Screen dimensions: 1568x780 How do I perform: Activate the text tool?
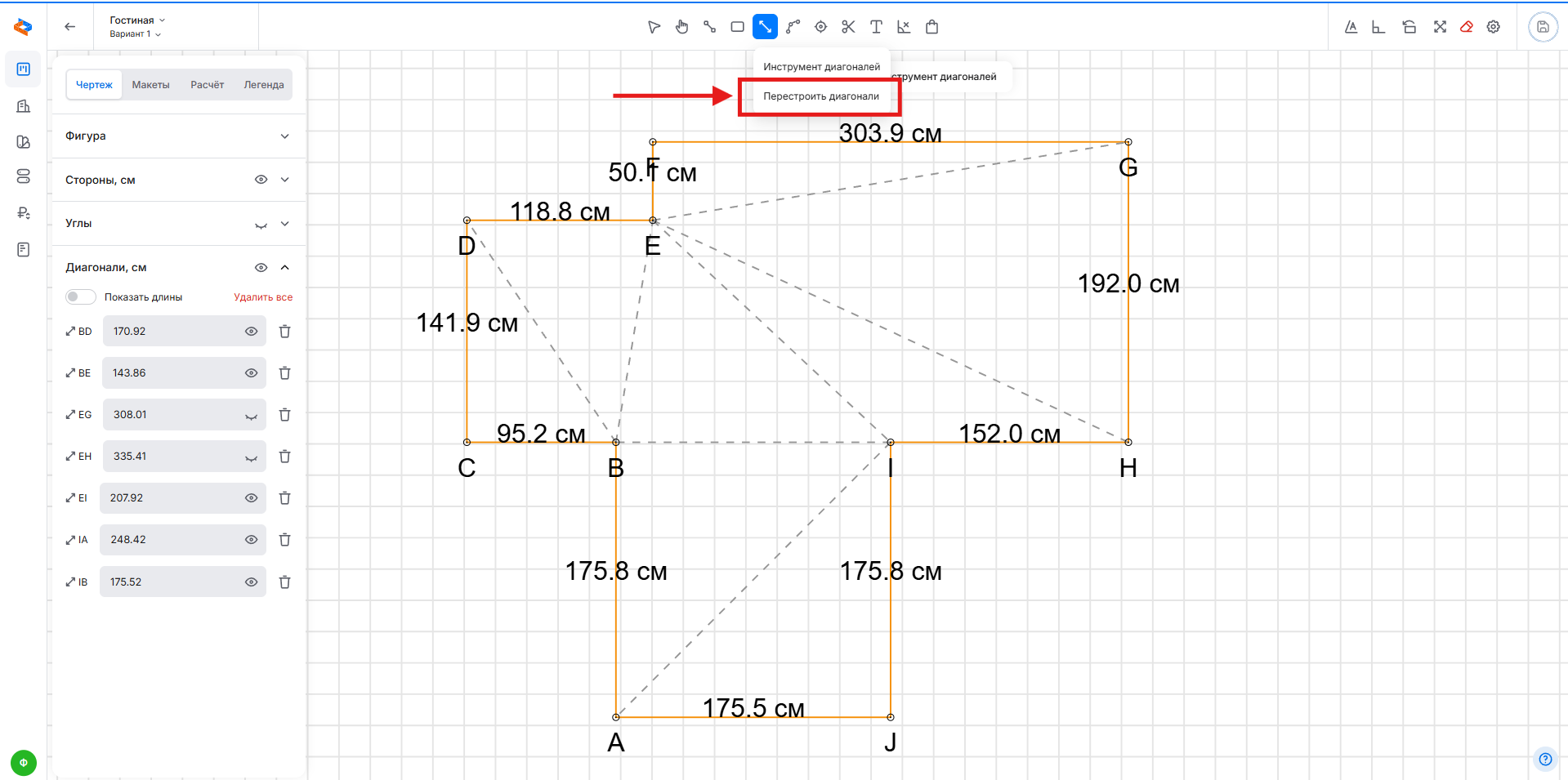pyautogui.click(x=876, y=27)
